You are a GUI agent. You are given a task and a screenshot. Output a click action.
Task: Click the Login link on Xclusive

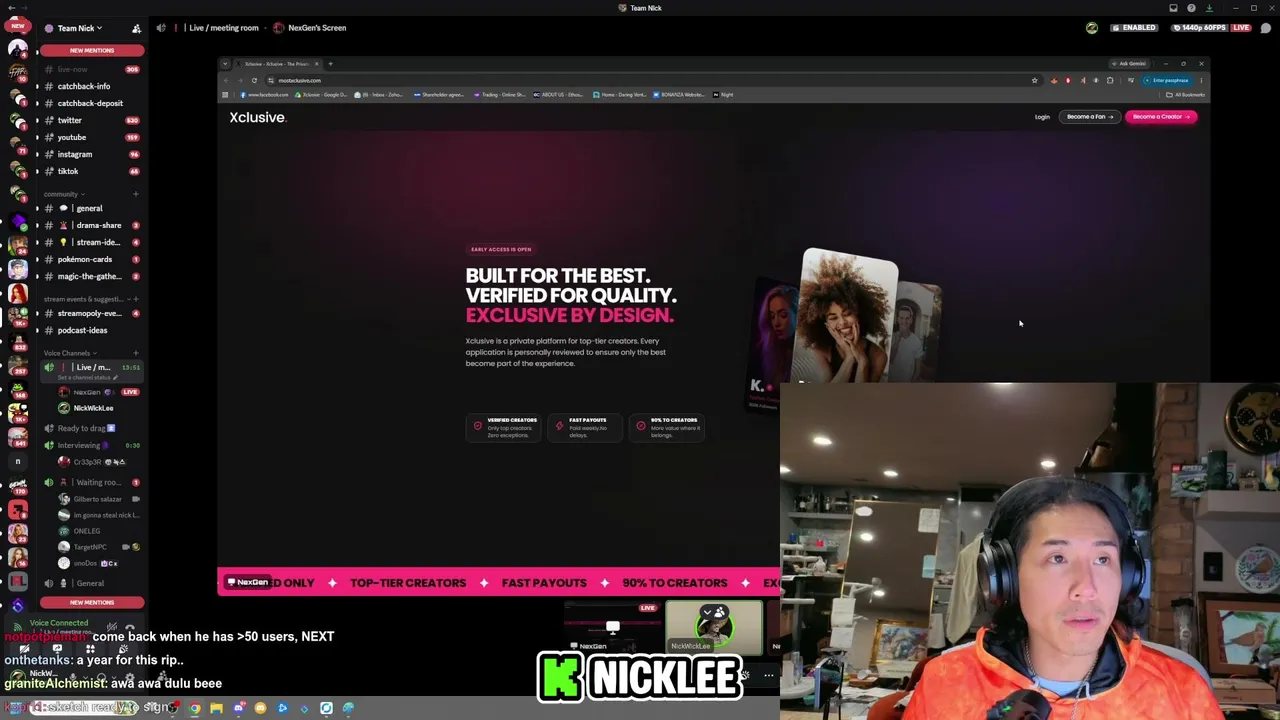pyautogui.click(x=1042, y=117)
